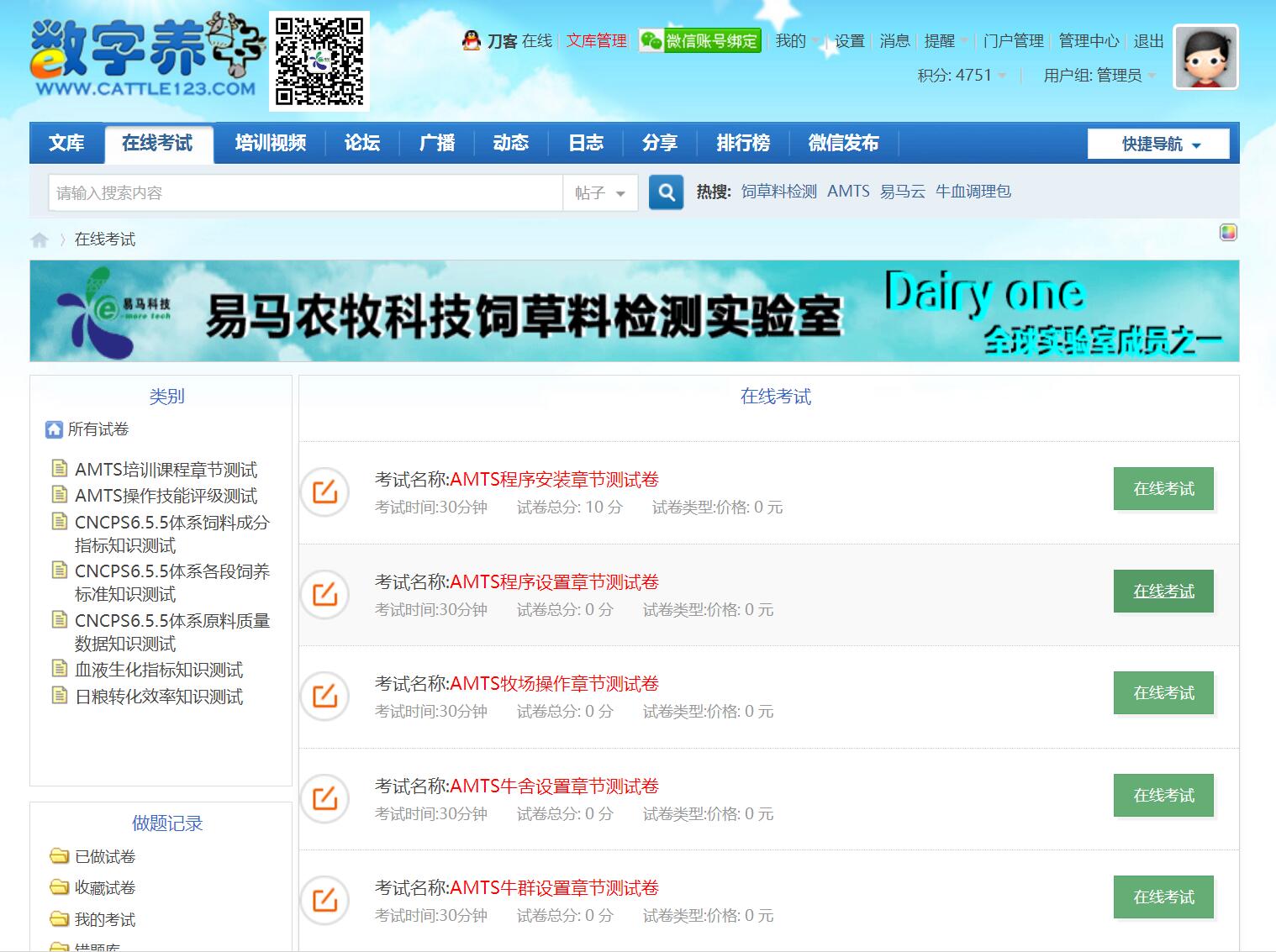Start 在线考试 for AMTS牛舍设置章节测试卷
1276x952 pixels.
(x=1163, y=795)
